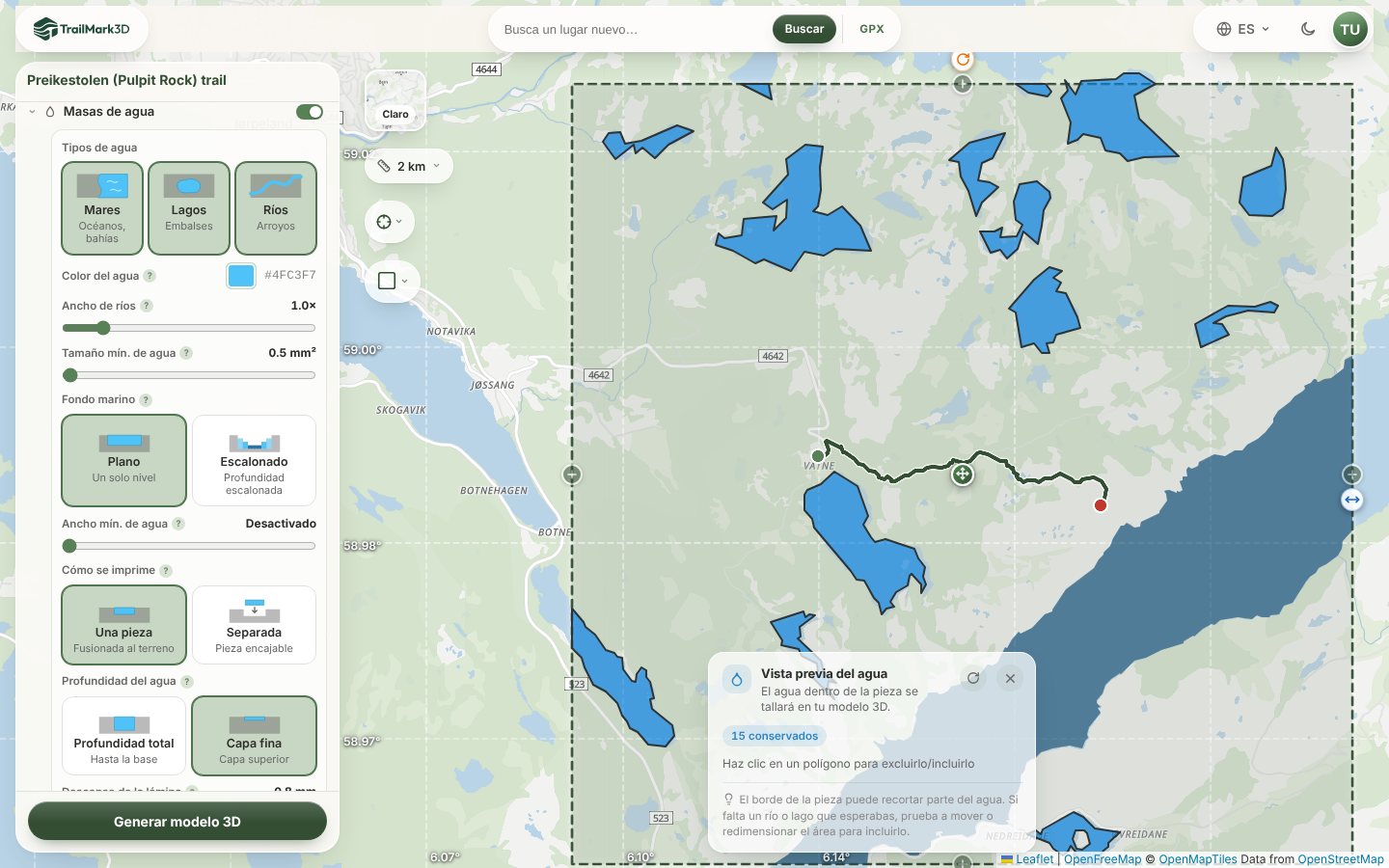Image resolution: width=1389 pixels, height=868 pixels.
Task: Click the top edge handle of selection
Action: tap(963, 84)
